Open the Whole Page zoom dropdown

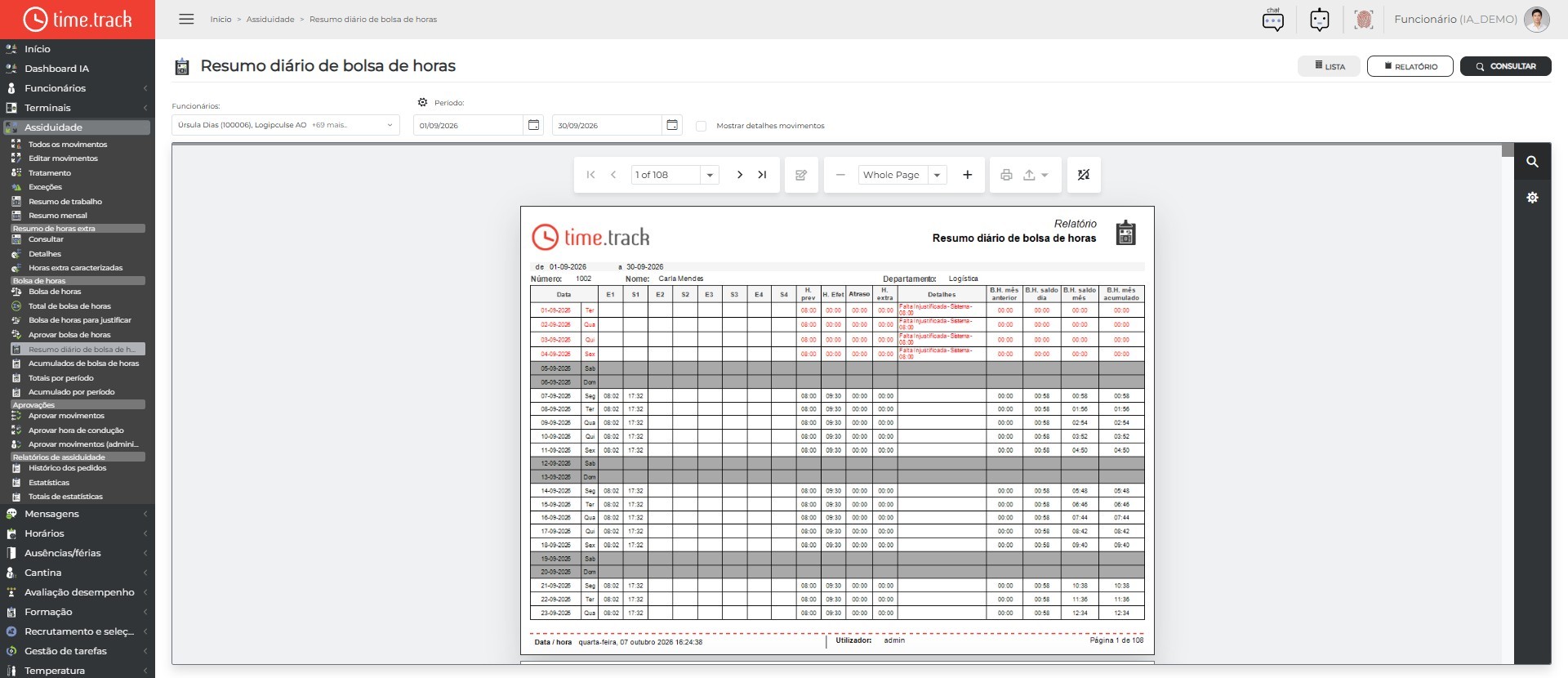pos(938,175)
